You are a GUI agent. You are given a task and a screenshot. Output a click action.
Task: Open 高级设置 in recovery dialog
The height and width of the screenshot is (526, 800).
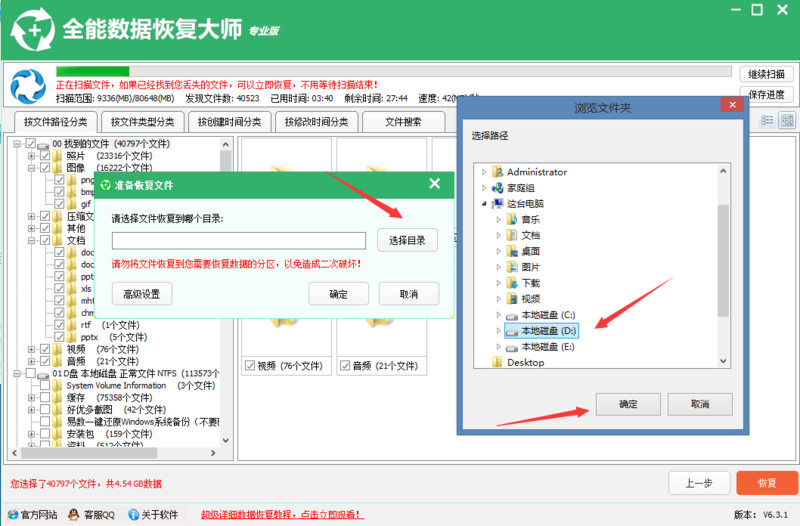142,294
